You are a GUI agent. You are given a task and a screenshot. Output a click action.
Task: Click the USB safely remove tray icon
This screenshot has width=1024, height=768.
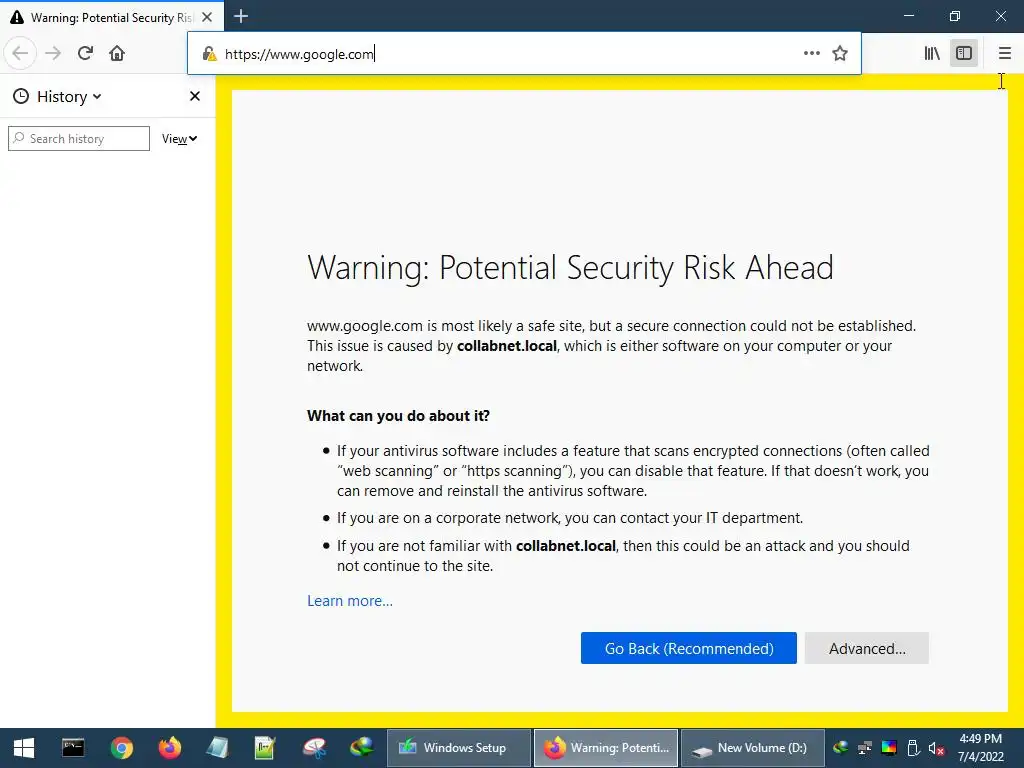913,748
